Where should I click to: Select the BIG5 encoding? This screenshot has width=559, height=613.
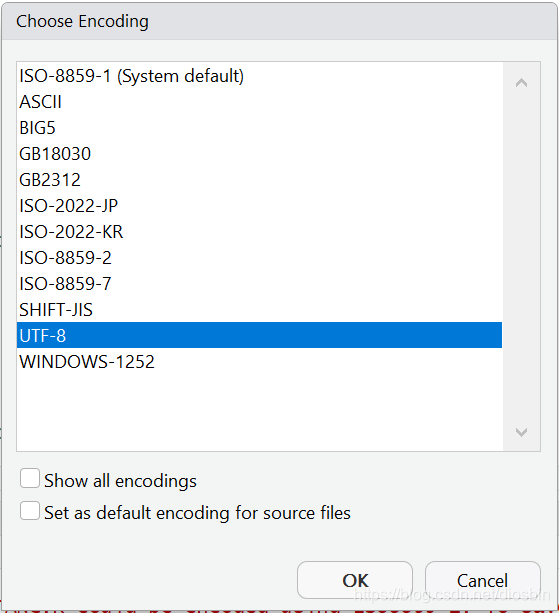pyautogui.click(x=260, y=127)
